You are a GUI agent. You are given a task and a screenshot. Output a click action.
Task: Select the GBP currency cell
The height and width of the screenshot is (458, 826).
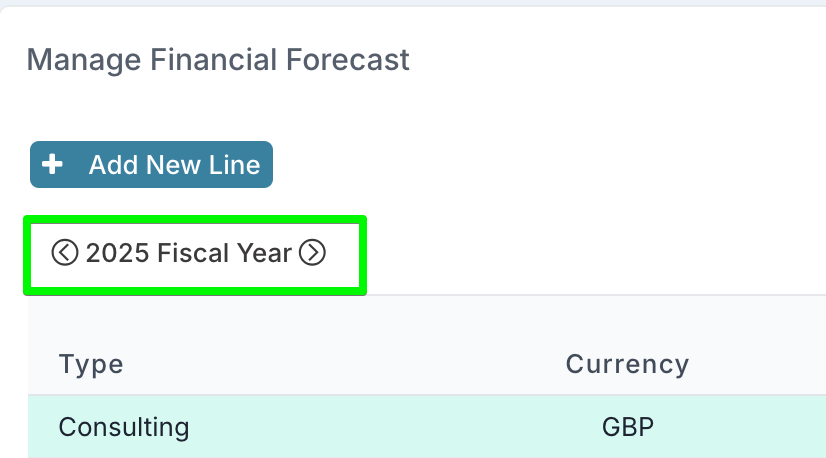pos(628,427)
